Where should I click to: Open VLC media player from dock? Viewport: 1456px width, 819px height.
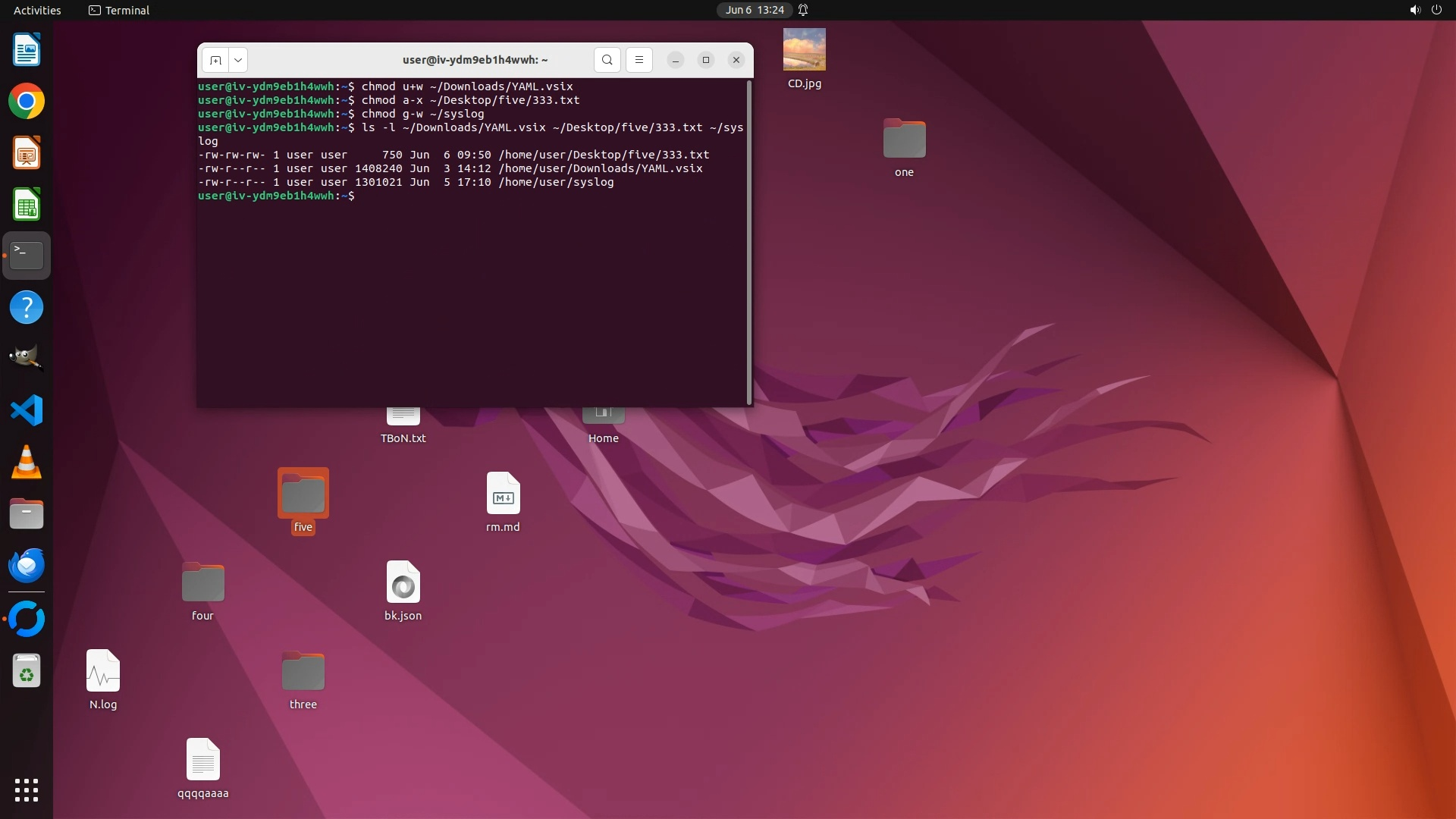27,462
